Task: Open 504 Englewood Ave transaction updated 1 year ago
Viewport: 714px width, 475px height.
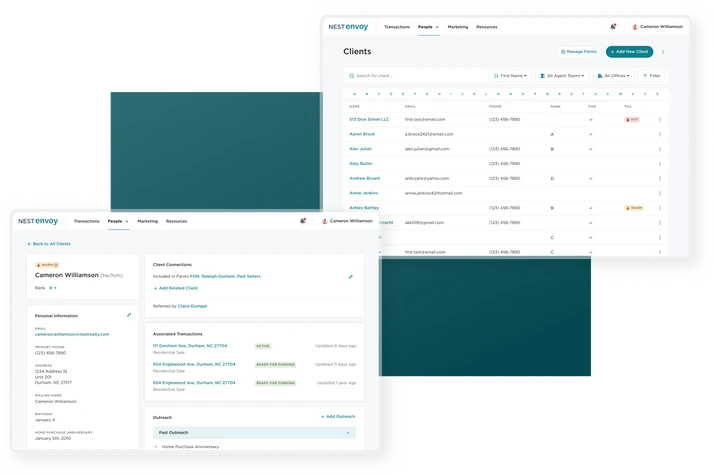Action: coord(194,383)
